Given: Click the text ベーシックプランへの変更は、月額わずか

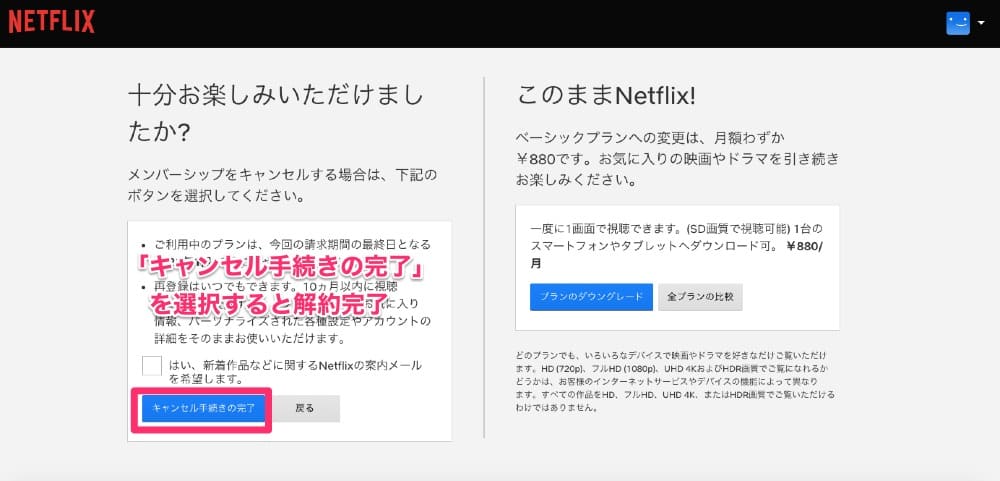Looking at the screenshot, I should pos(650,138).
